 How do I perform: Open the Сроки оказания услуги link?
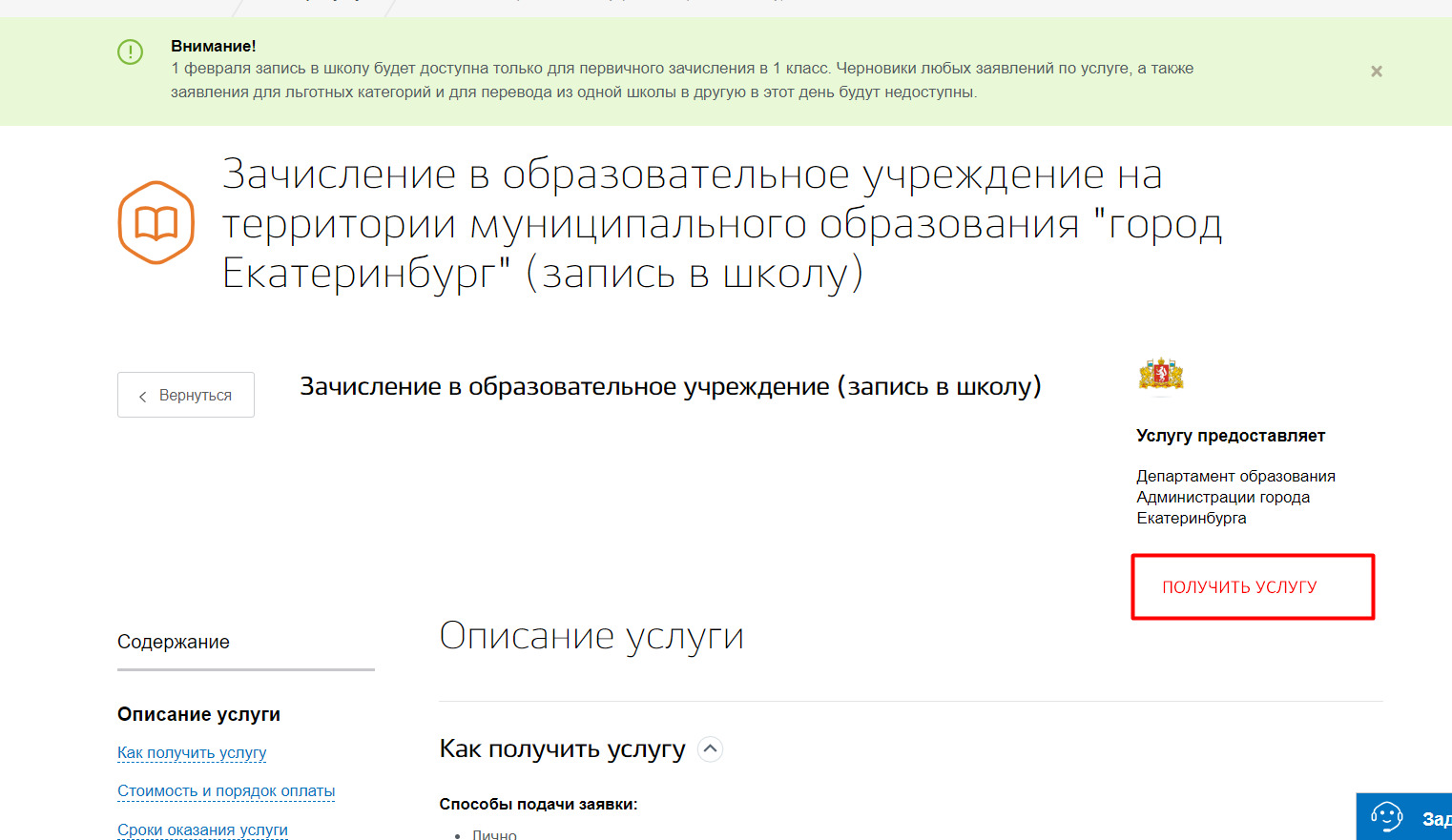(202, 830)
